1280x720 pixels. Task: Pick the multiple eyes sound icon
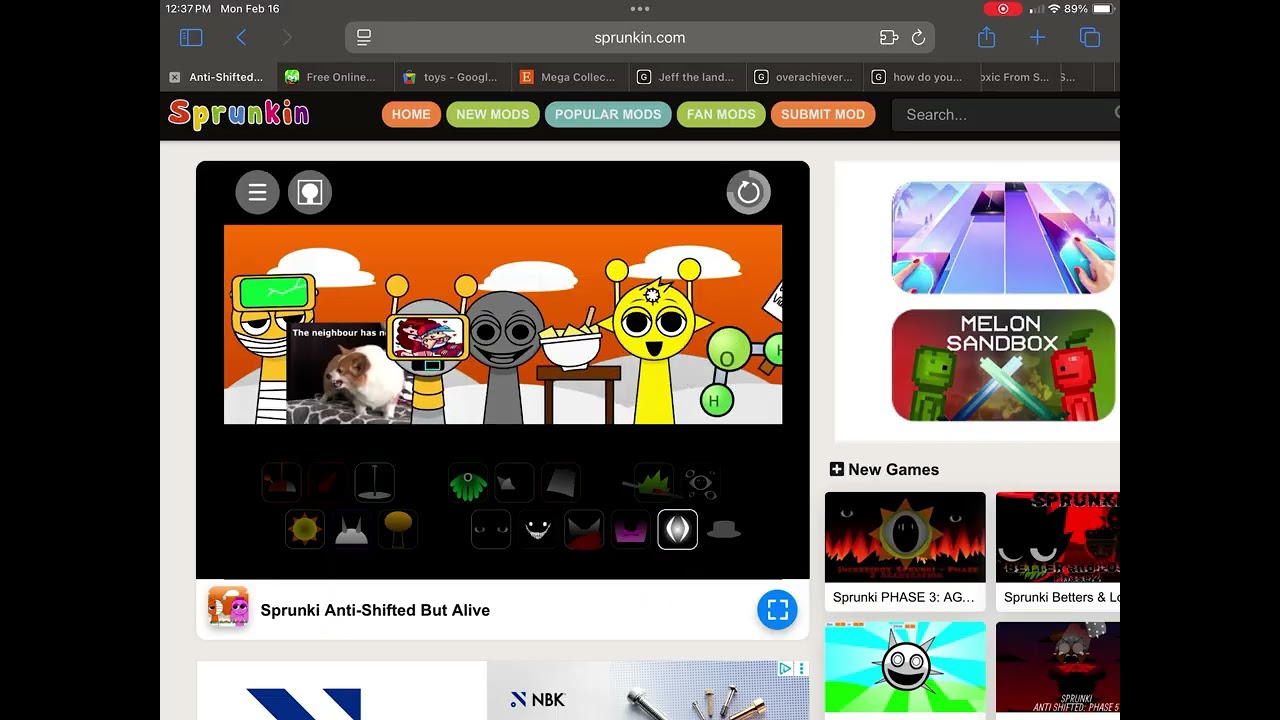click(x=701, y=483)
